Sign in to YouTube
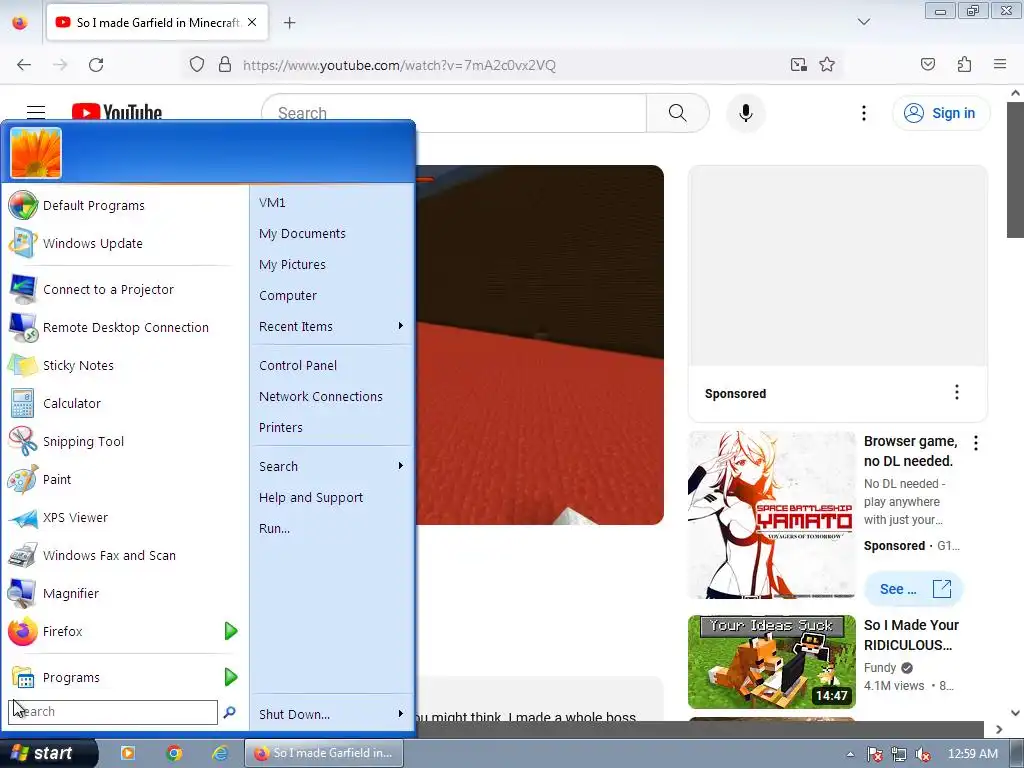 [x=940, y=113]
